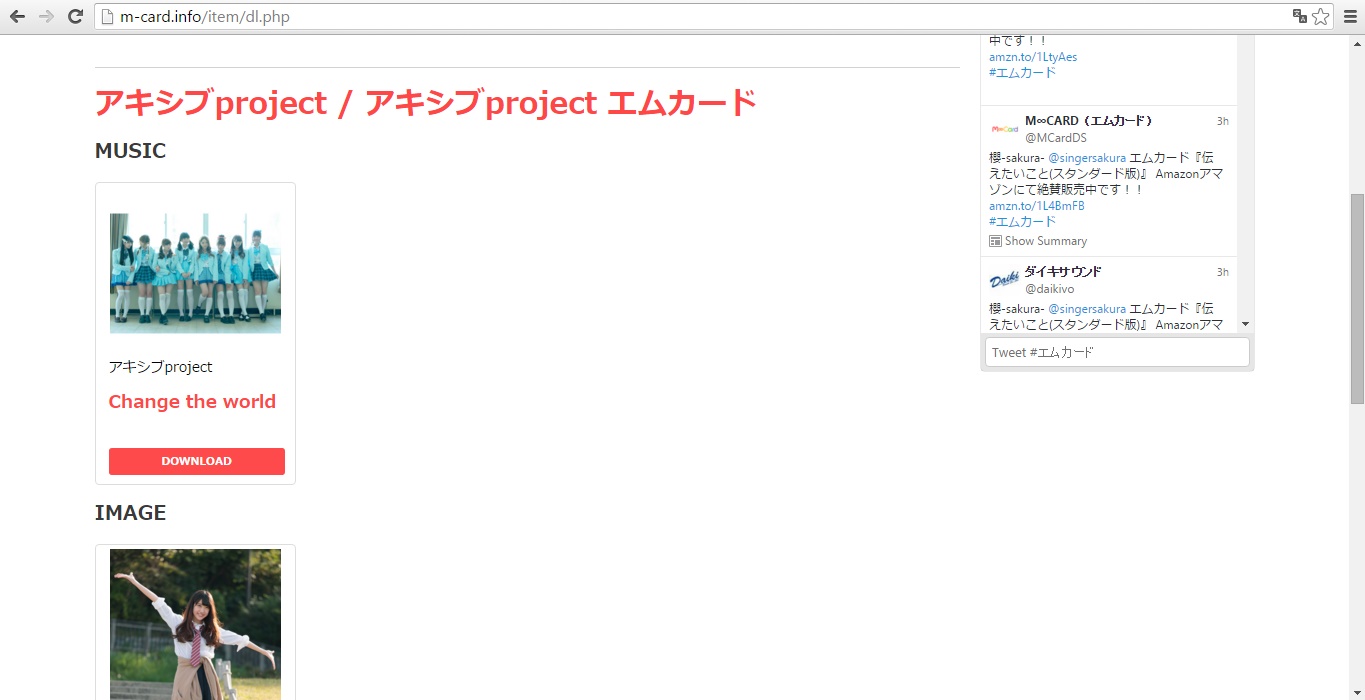Open @singersakura mention in ダイキサウンド tweet
The width and height of the screenshot is (1365, 700).
[1087, 309]
